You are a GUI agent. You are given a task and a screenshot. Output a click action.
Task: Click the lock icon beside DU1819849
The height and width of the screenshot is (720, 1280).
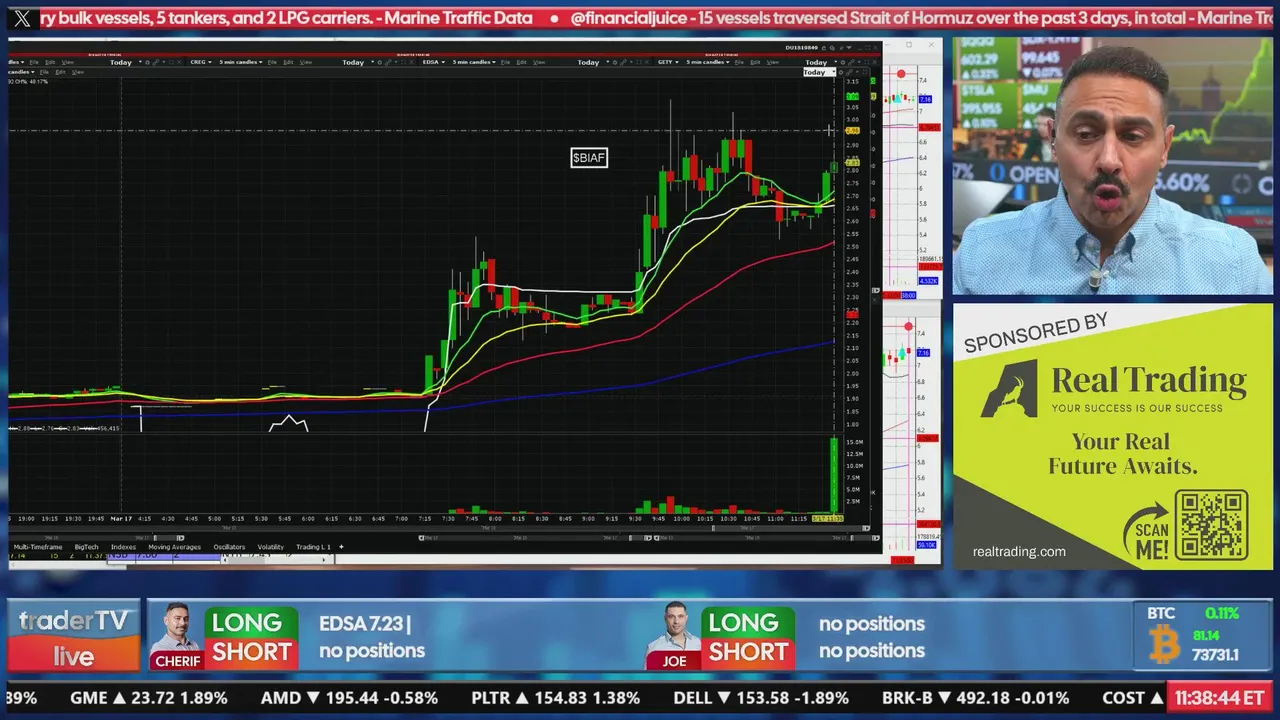click(x=824, y=48)
